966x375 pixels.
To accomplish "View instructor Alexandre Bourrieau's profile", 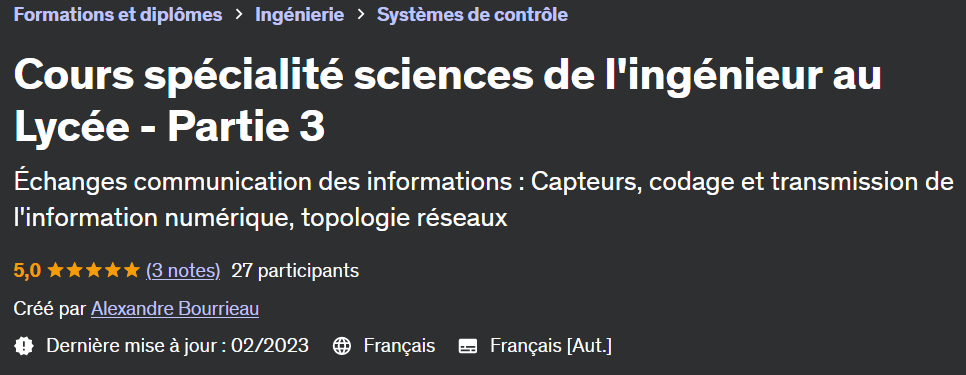I will (175, 308).
